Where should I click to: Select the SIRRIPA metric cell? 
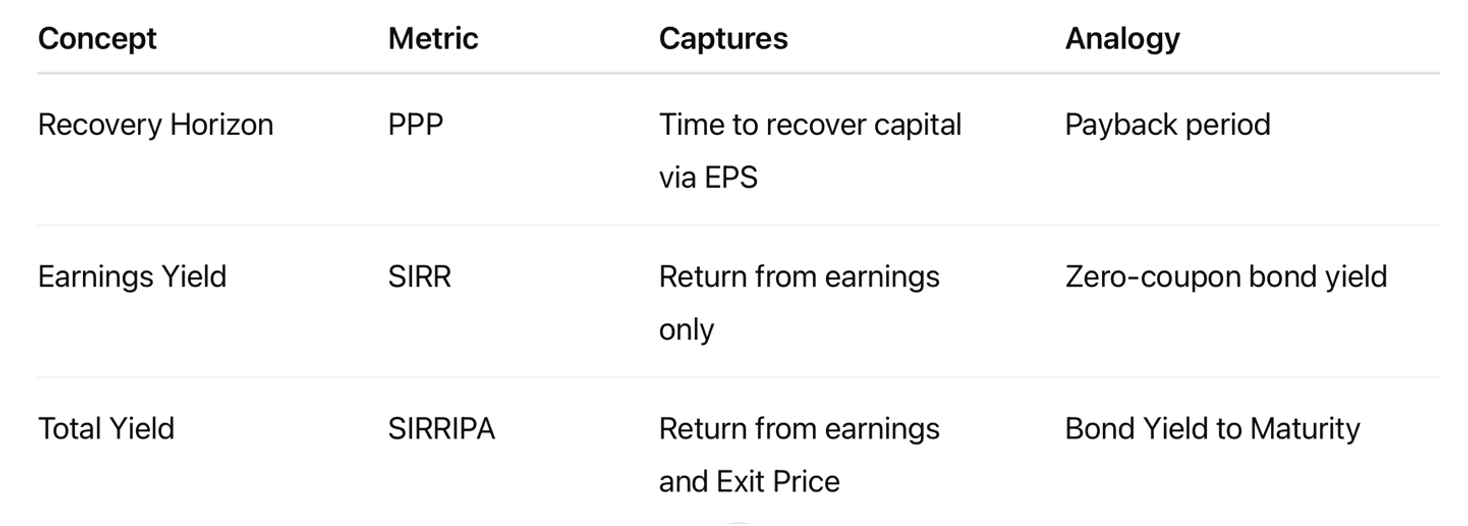click(441, 429)
